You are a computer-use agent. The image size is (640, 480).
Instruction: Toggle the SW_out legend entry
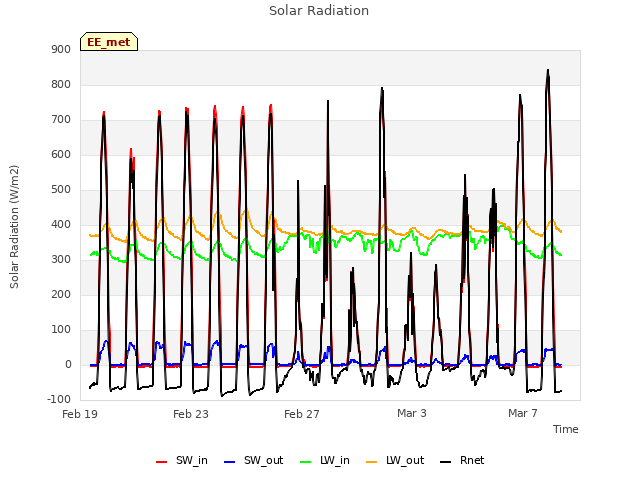pyautogui.click(x=253, y=460)
